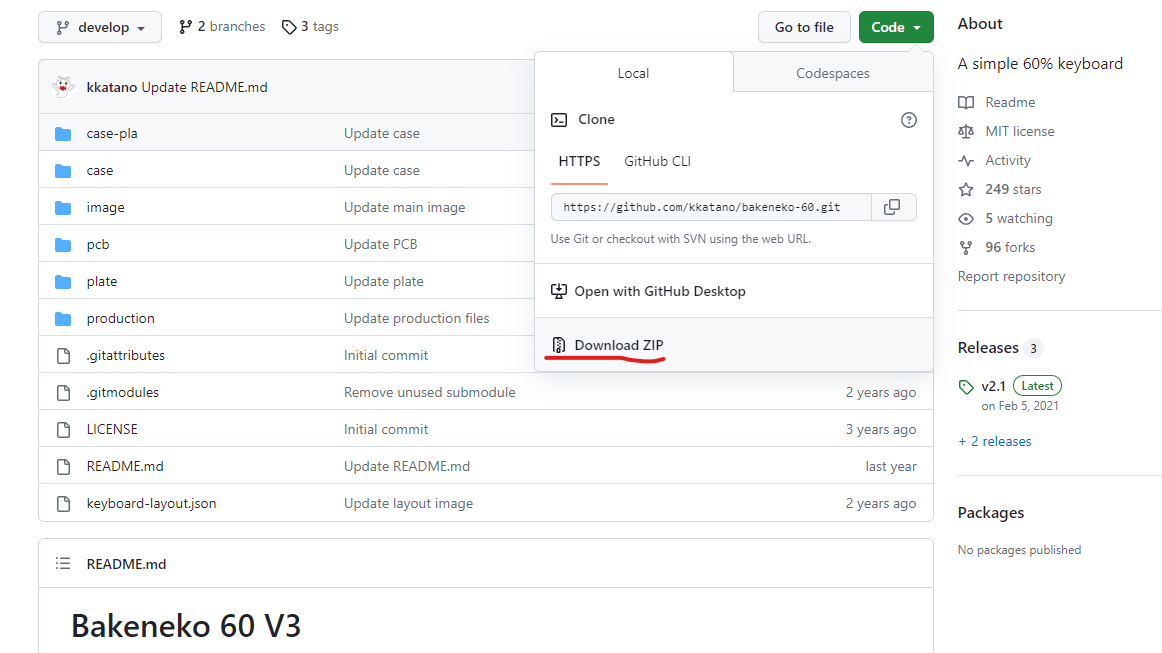This screenshot has width=1162, height=653.
Task: Switch to the Codespaces tab
Action: point(833,73)
